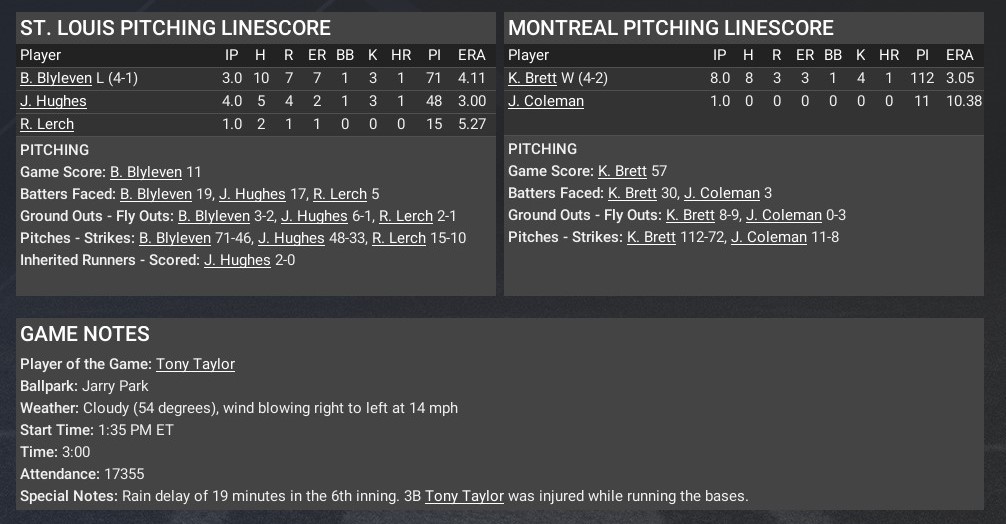The height and width of the screenshot is (524, 1006).
Task: Select J. Coleman in Montreal Batters Faced line
Action: (x=722, y=193)
